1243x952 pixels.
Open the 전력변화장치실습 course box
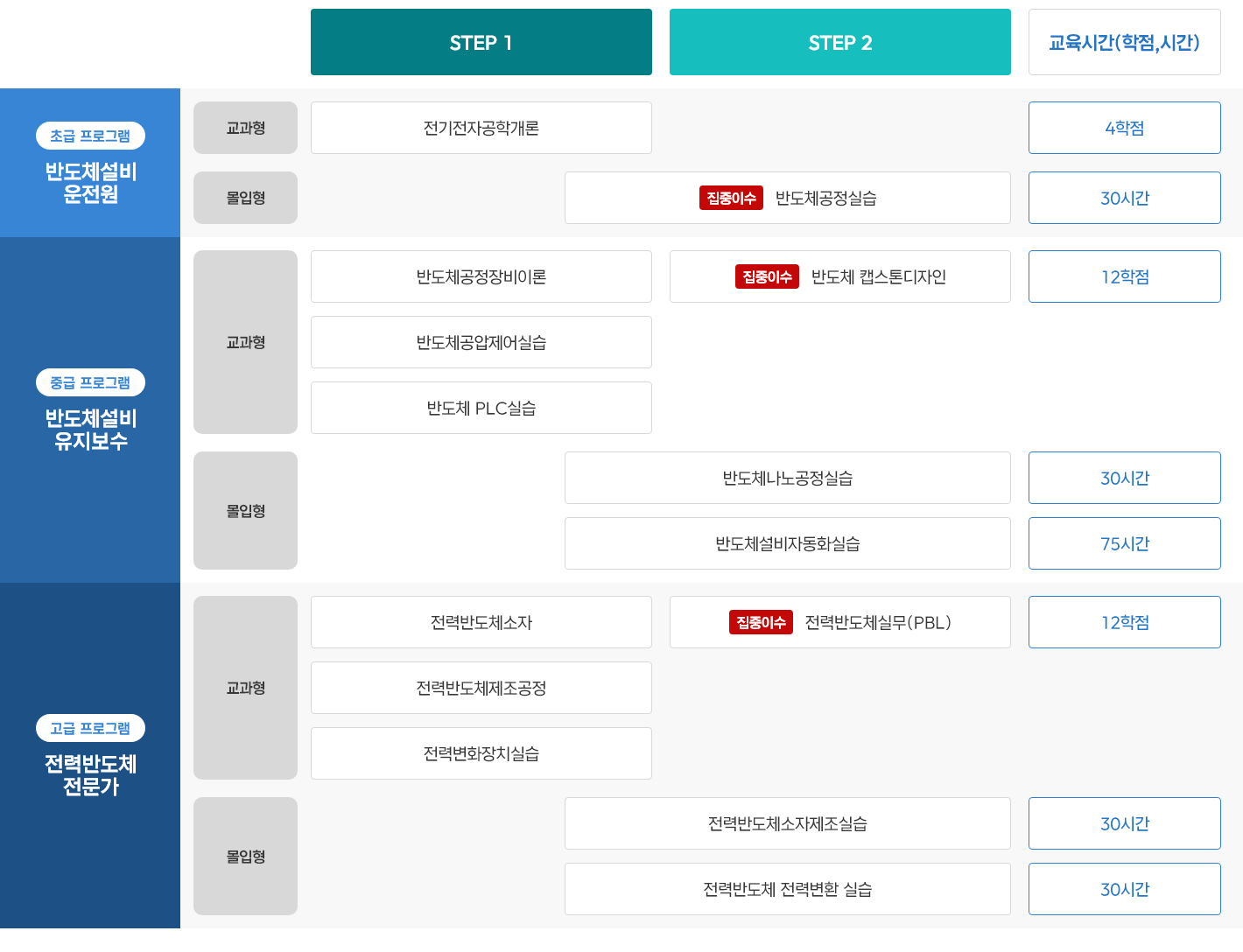point(481,753)
